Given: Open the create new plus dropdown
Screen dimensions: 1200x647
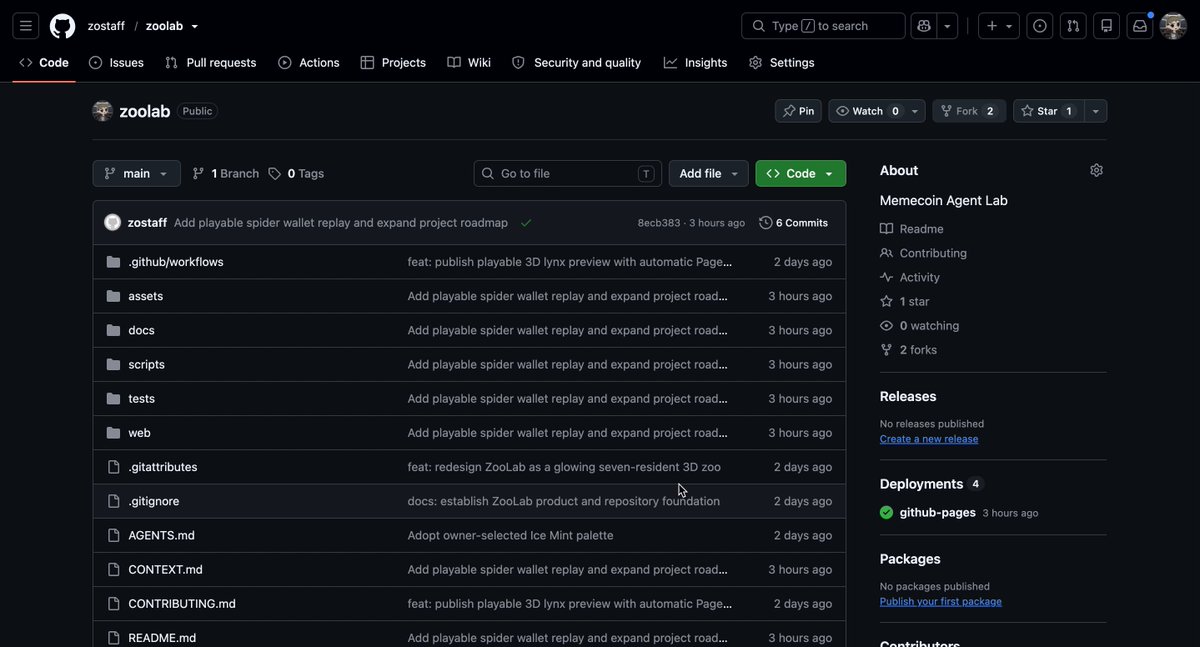Looking at the screenshot, I should (999, 26).
